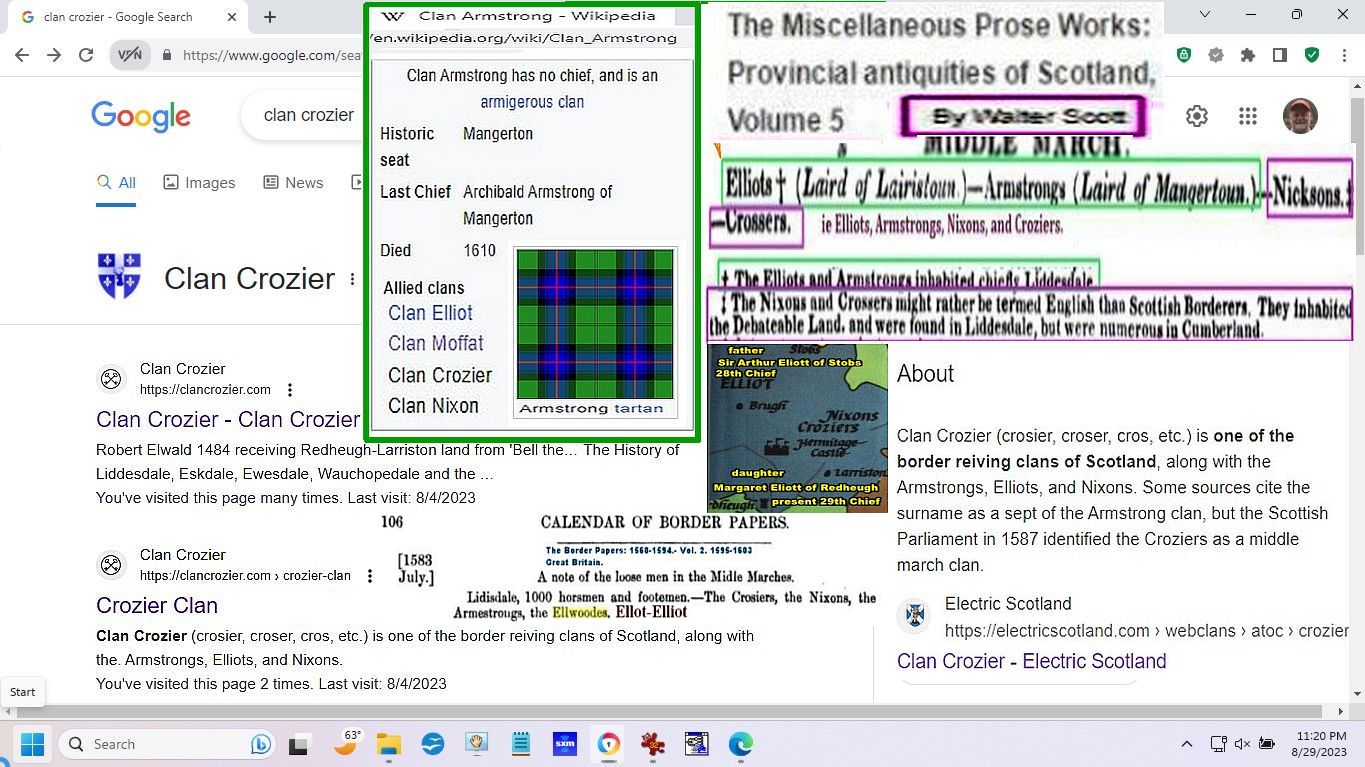Click the right arrow of the horizontal scrollbar
The image size is (1365, 767).
click(x=1341, y=711)
